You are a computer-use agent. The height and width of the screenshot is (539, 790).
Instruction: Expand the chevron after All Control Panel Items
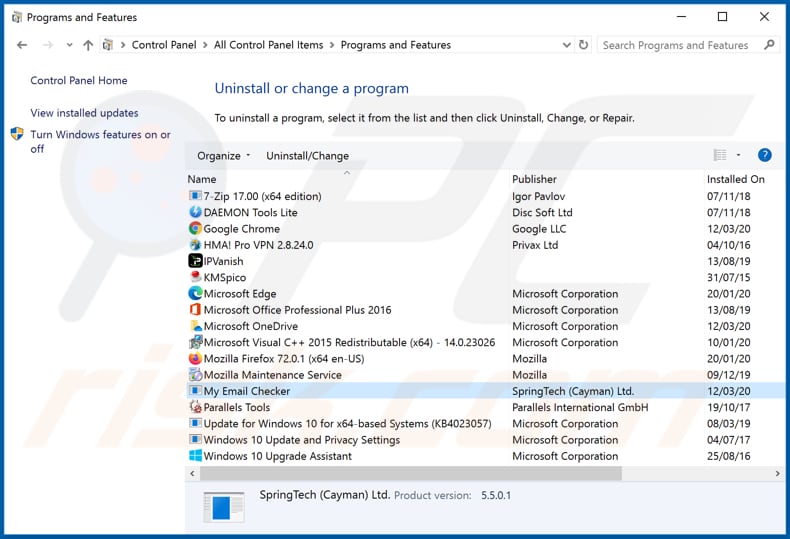click(x=332, y=45)
